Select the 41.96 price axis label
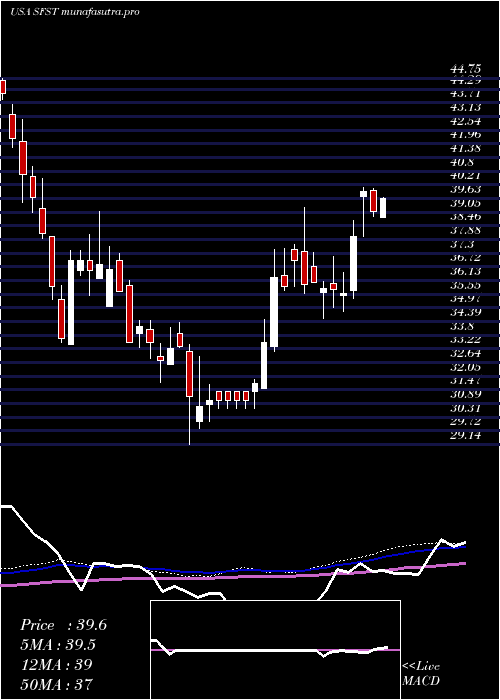The width and height of the screenshot is (500, 700). point(466,135)
